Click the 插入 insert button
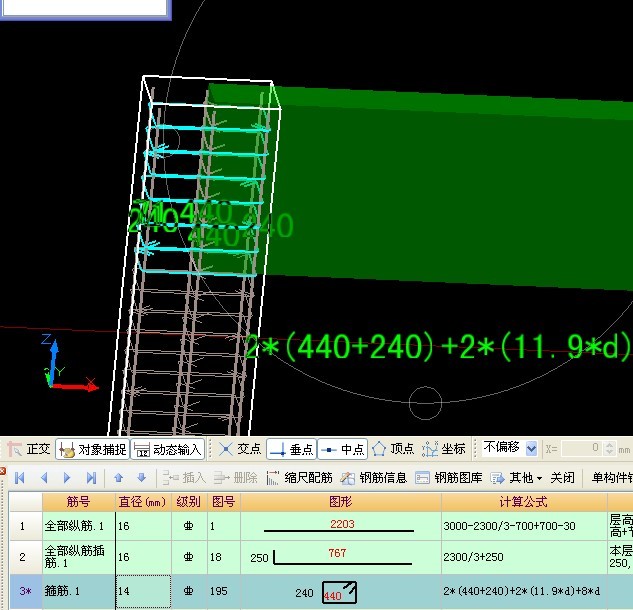 pos(184,478)
